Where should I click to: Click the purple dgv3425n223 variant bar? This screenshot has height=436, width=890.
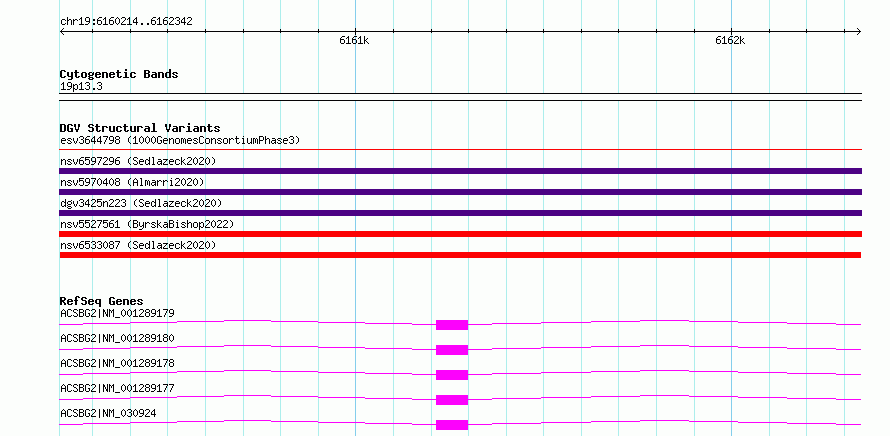460,213
